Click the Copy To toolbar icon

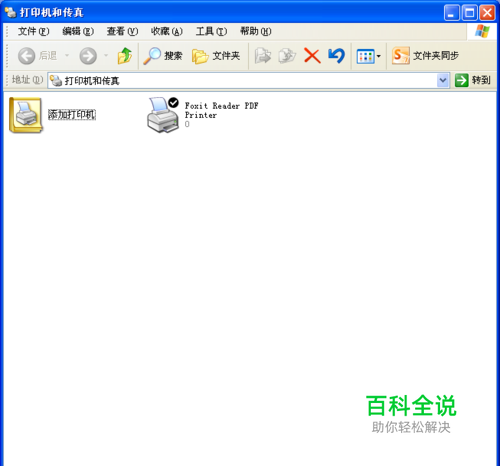(x=287, y=56)
